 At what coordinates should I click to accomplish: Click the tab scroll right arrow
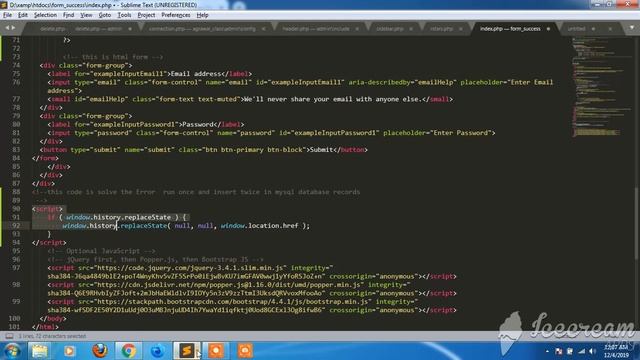coord(13,28)
